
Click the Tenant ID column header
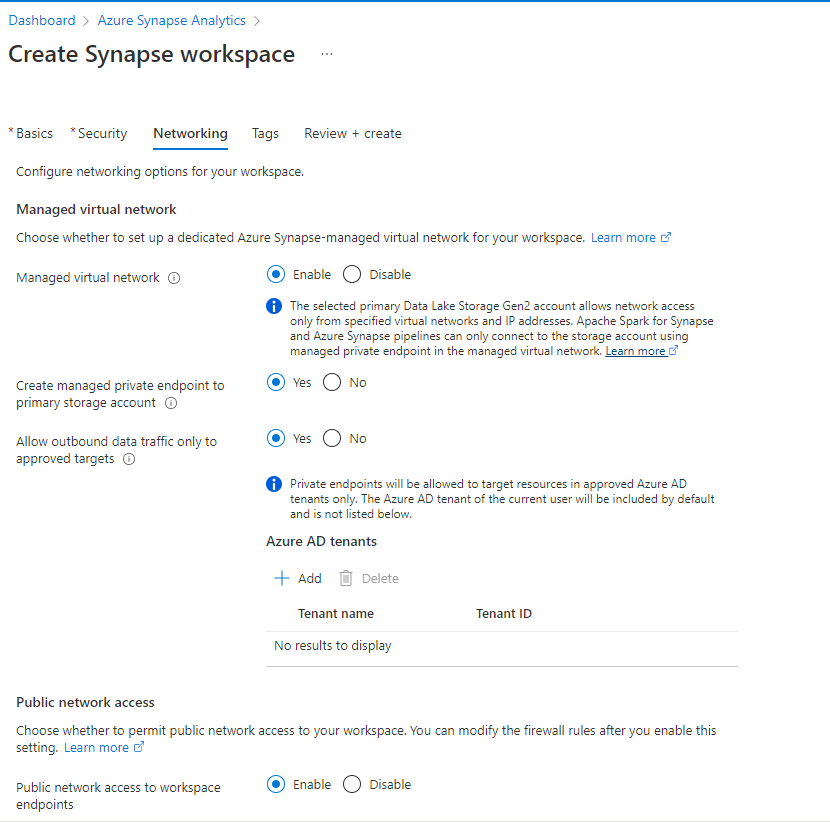[x=503, y=613]
